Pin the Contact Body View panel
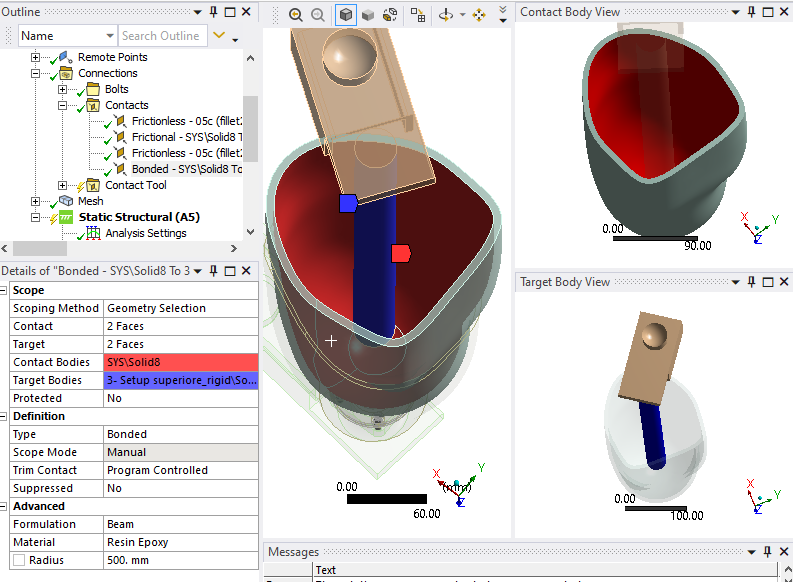 coord(752,12)
